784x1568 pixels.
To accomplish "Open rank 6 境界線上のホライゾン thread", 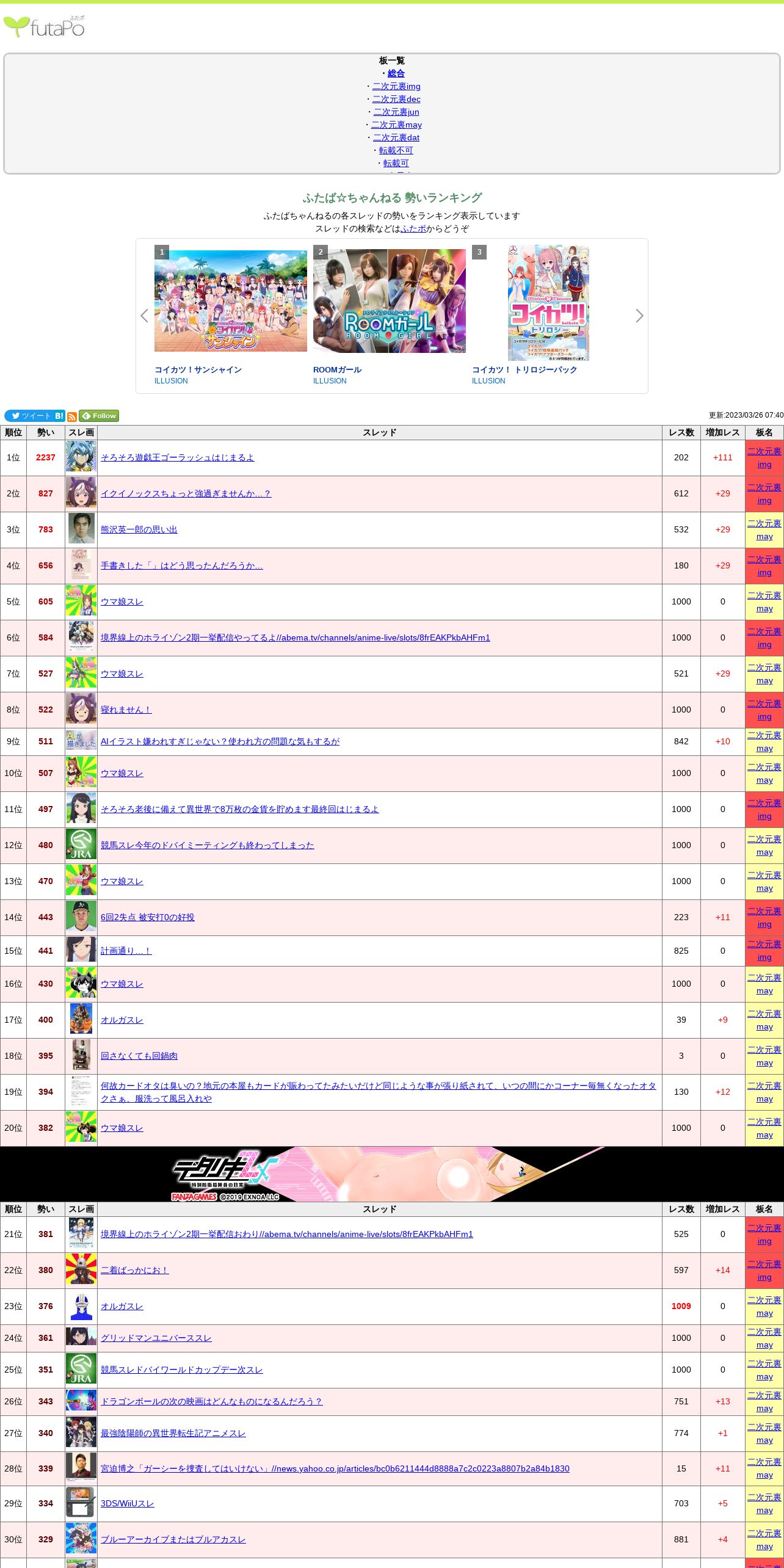I will coord(296,637).
